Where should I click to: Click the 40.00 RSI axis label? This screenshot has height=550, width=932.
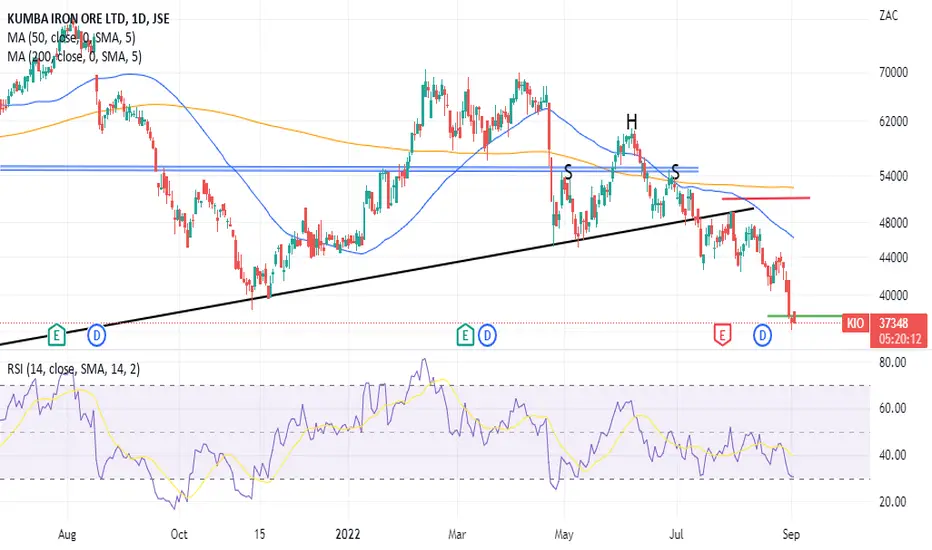point(892,455)
